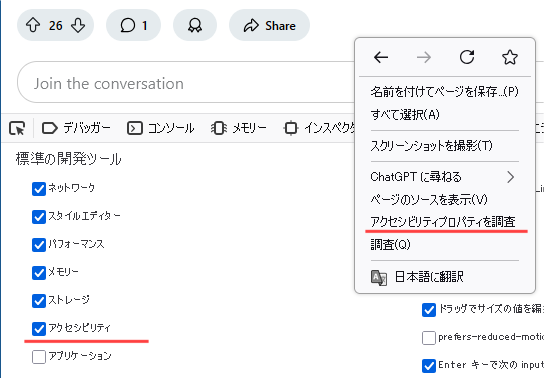
Task: Choose スクリーンショットを撮影(T) menu item
Action: pos(445,146)
